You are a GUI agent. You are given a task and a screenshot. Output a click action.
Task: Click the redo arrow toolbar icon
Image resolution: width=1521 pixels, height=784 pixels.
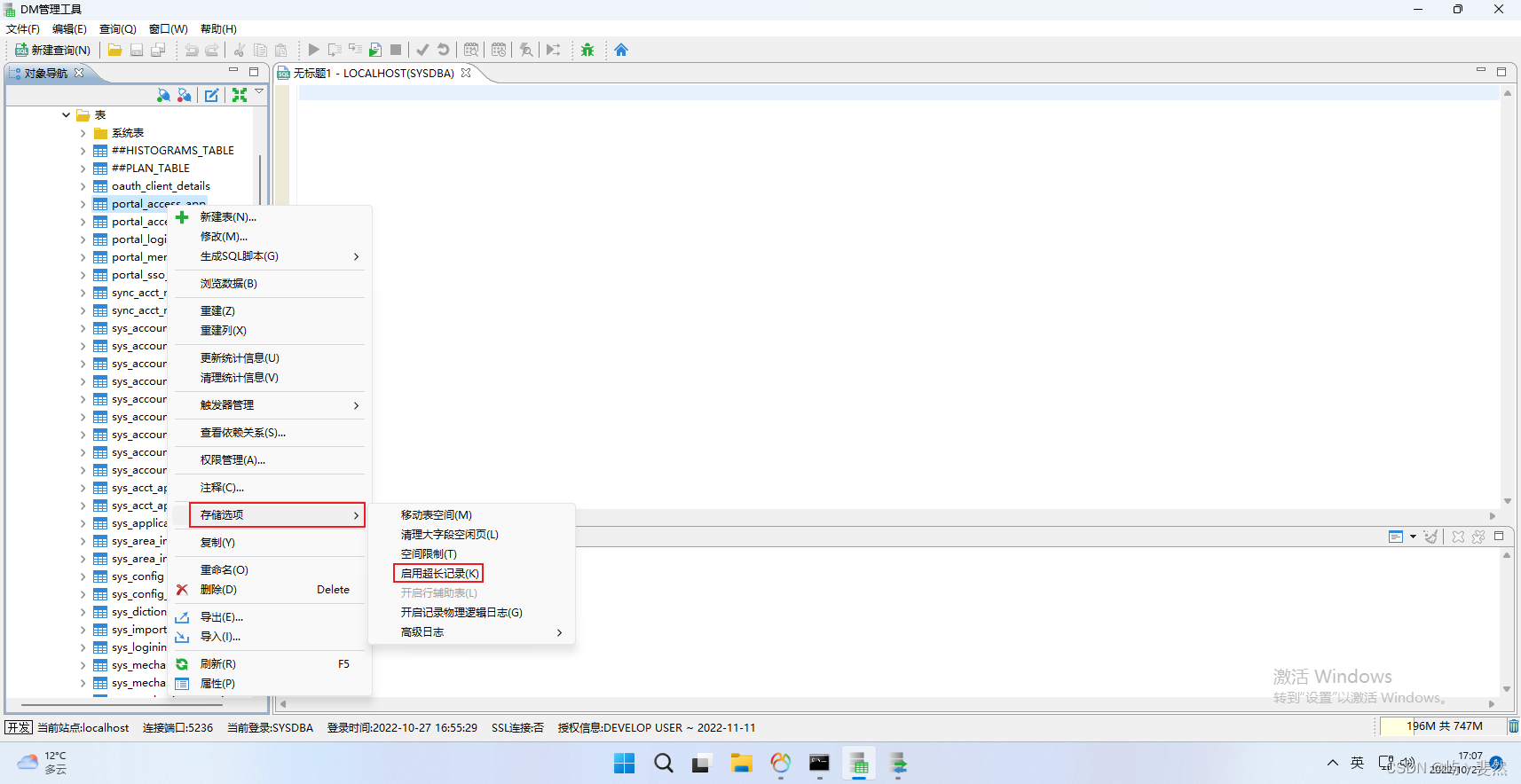click(x=212, y=50)
